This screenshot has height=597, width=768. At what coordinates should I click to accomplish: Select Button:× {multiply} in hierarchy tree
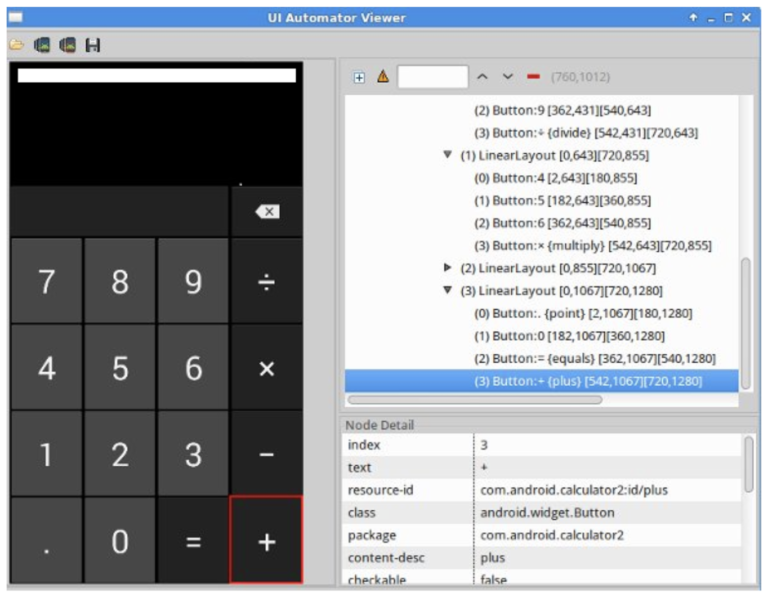(592, 246)
